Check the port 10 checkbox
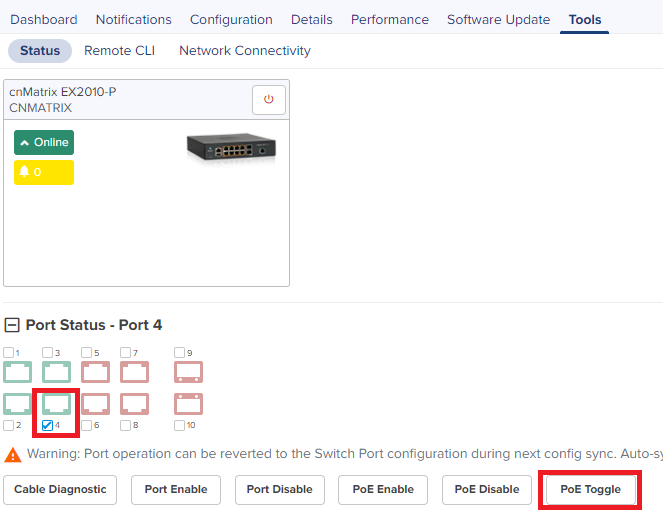This screenshot has height=511, width=663. [x=179, y=425]
